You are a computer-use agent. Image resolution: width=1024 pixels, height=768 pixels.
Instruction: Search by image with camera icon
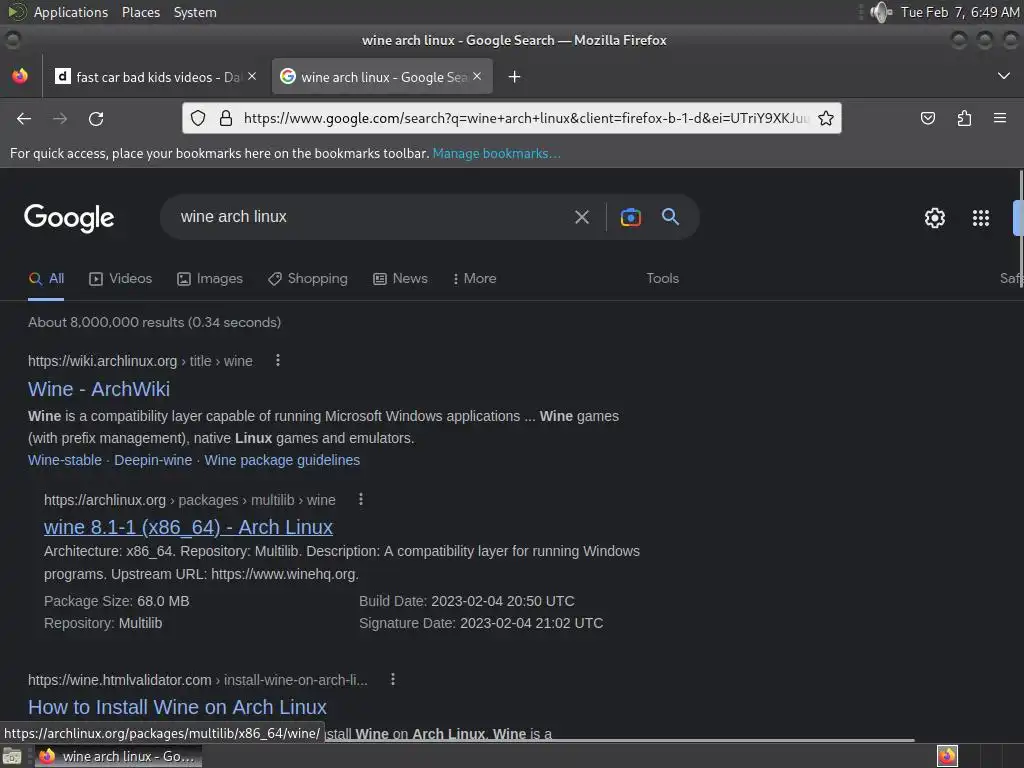[x=630, y=217]
